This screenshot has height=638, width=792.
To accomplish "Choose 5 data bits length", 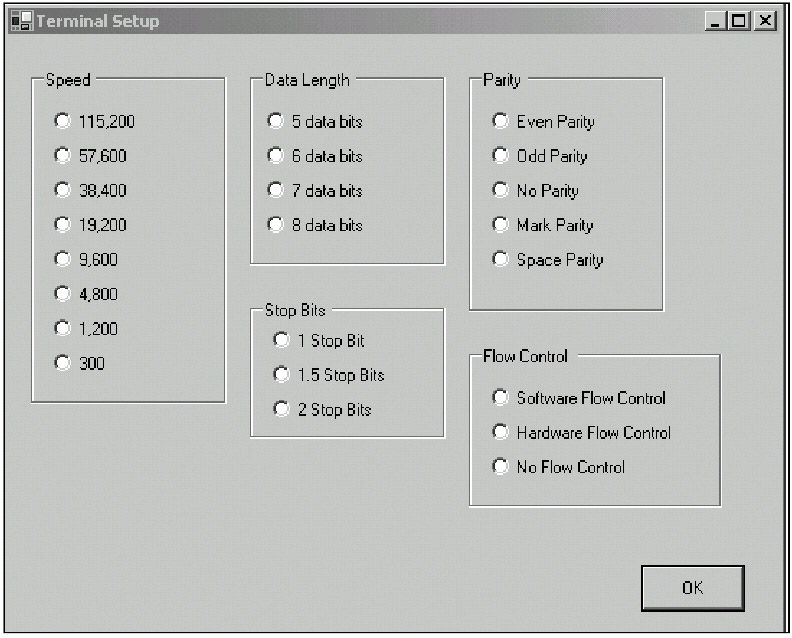I will (276, 121).
